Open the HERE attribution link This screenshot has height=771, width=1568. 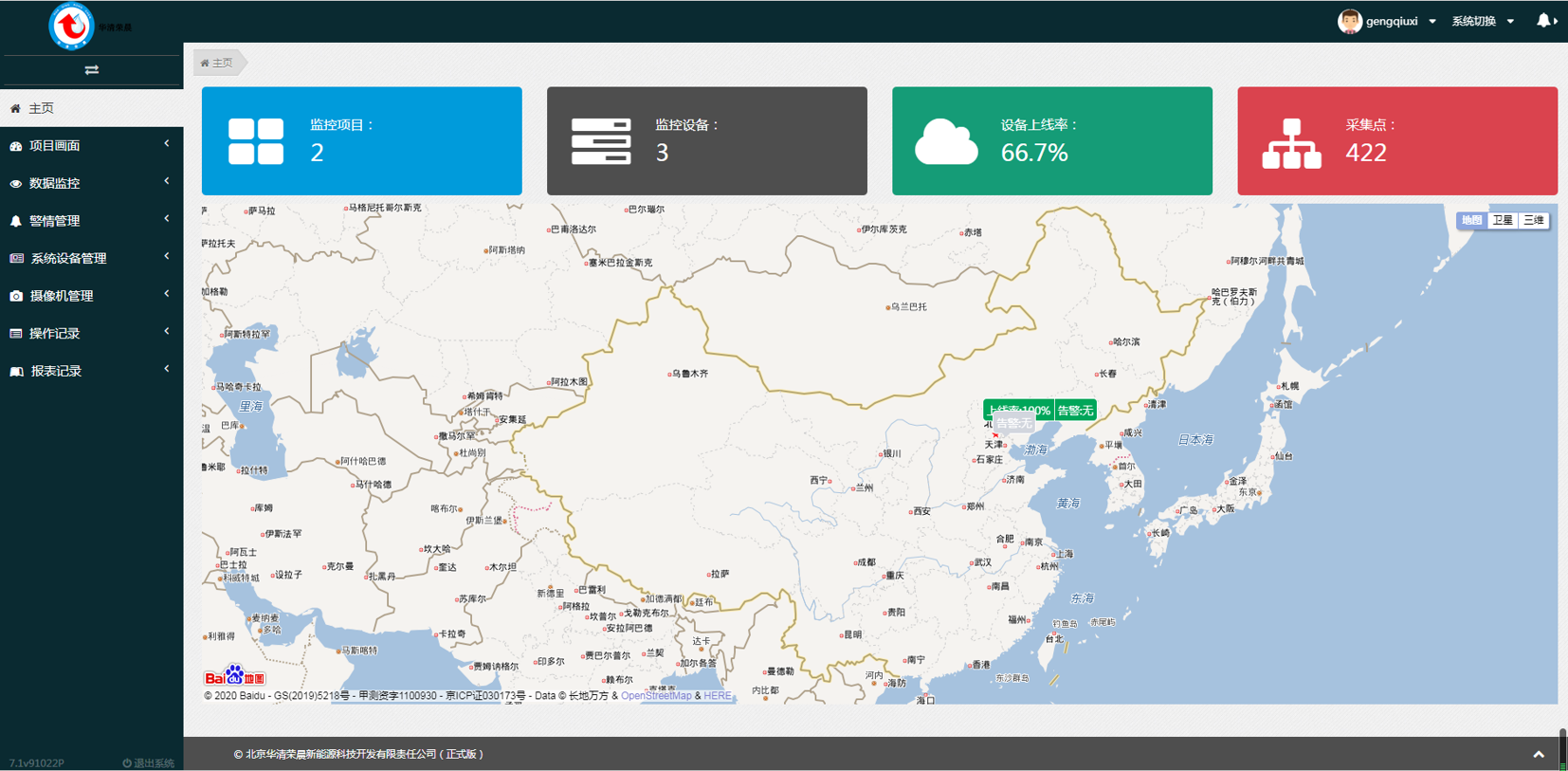click(718, 696)
